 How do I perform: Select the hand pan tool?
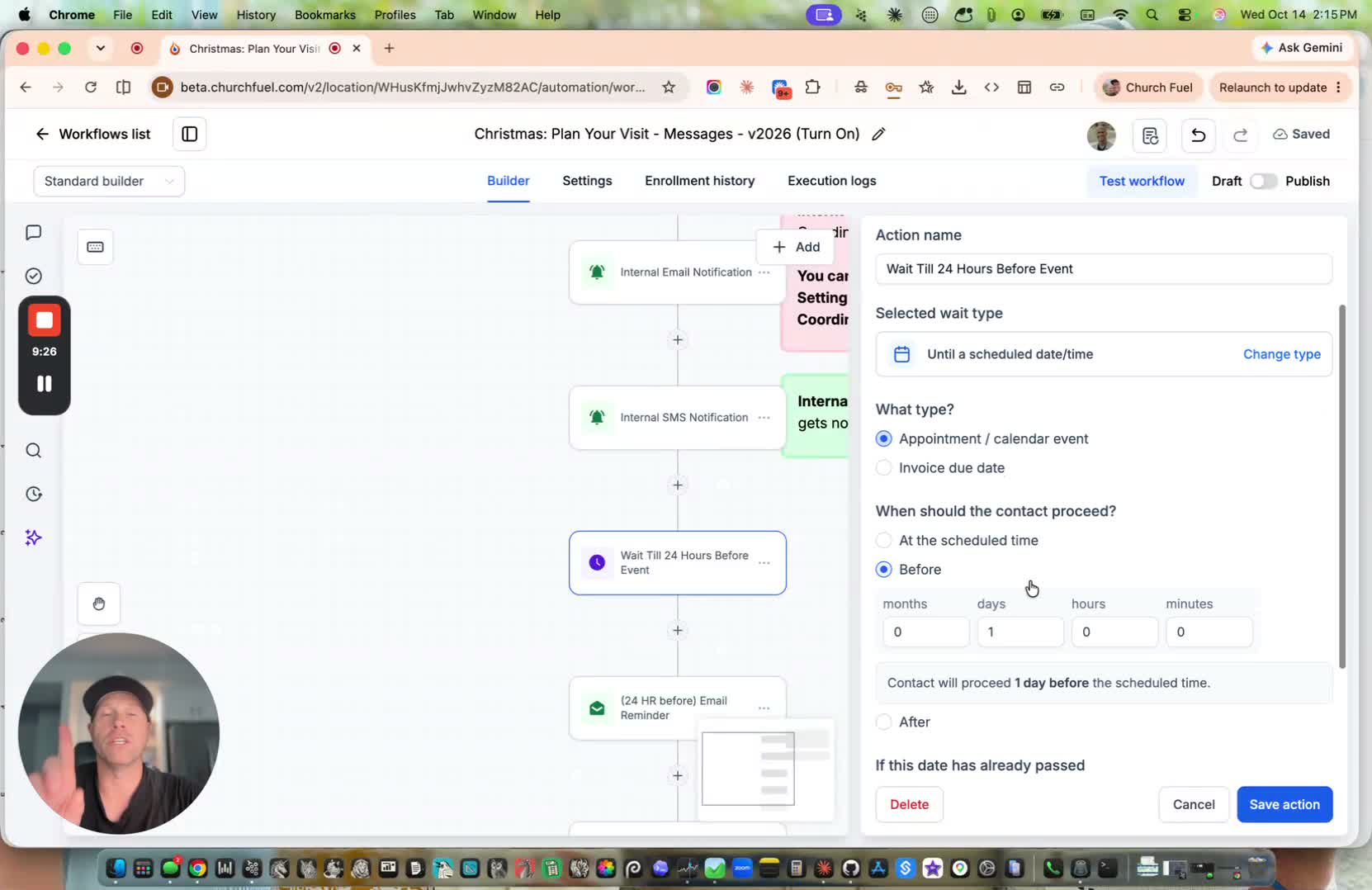(x=98, y=604)
